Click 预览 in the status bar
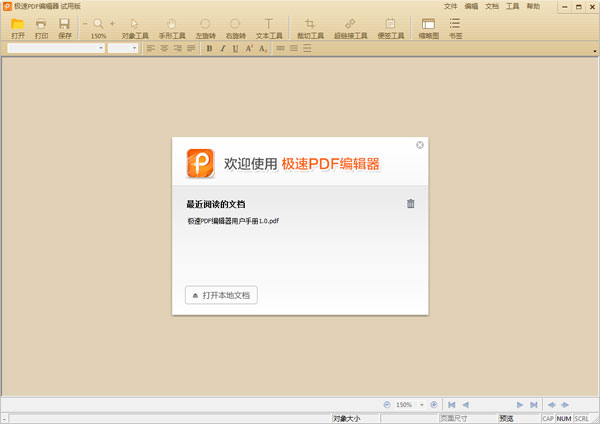The width and height of the screenshot is (600, 424). (506, 419)
